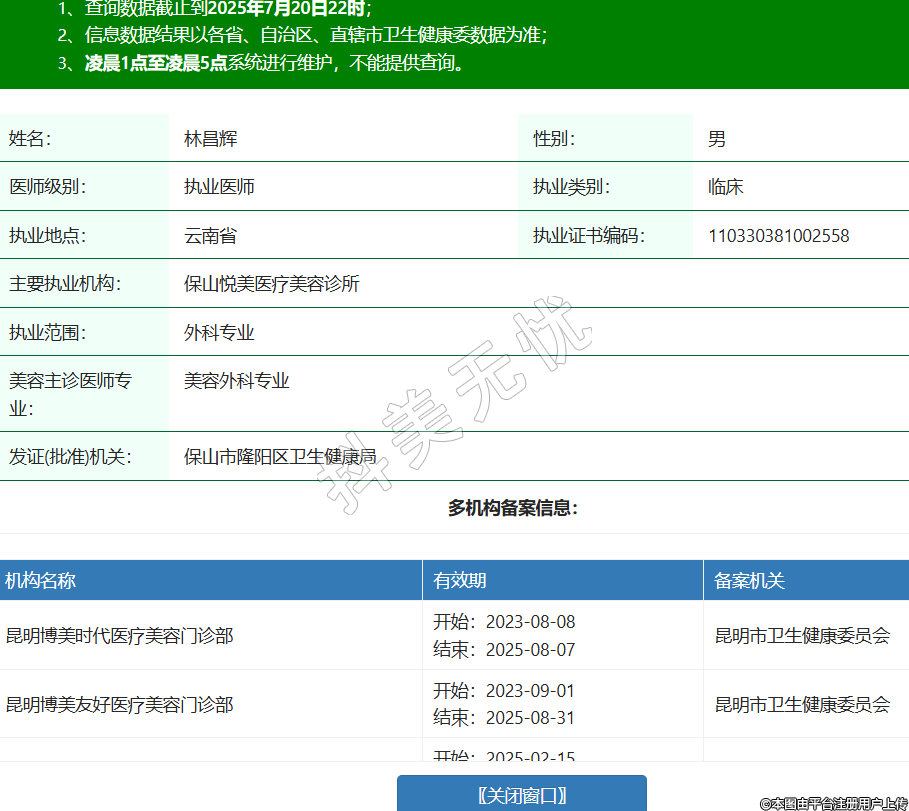
Task: Click the physician level value 执业医师
Action: [x=219, y=187]
